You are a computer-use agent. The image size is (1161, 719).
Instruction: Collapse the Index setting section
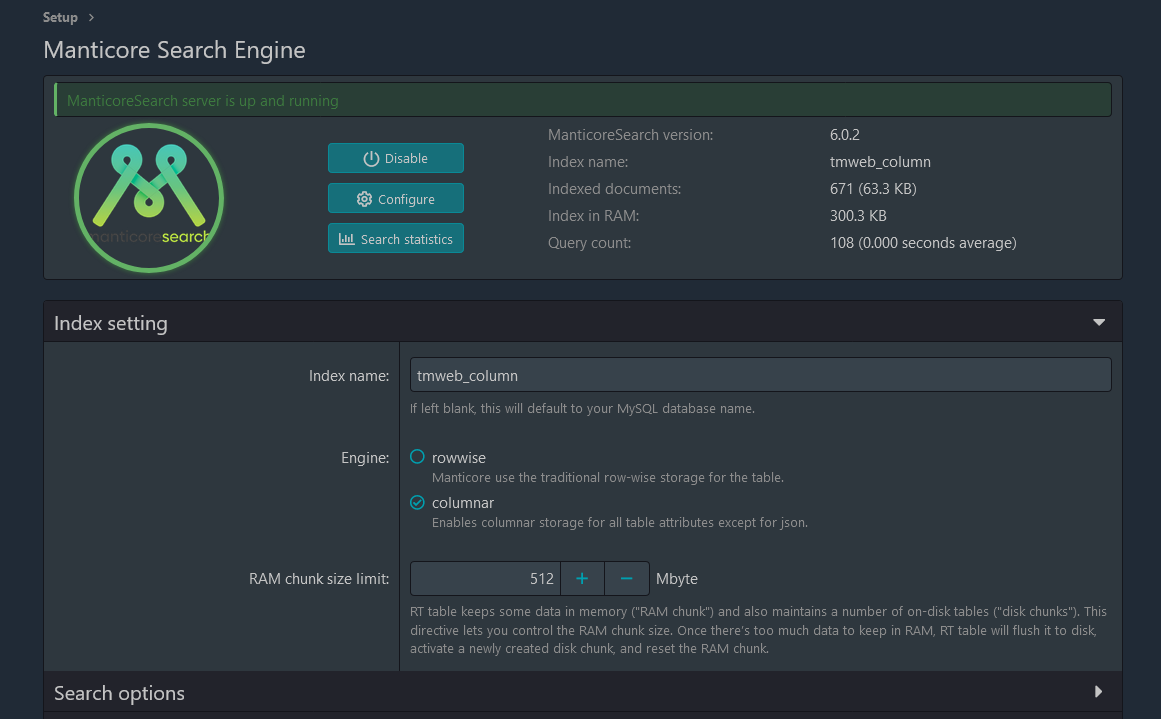point(1099,322)
